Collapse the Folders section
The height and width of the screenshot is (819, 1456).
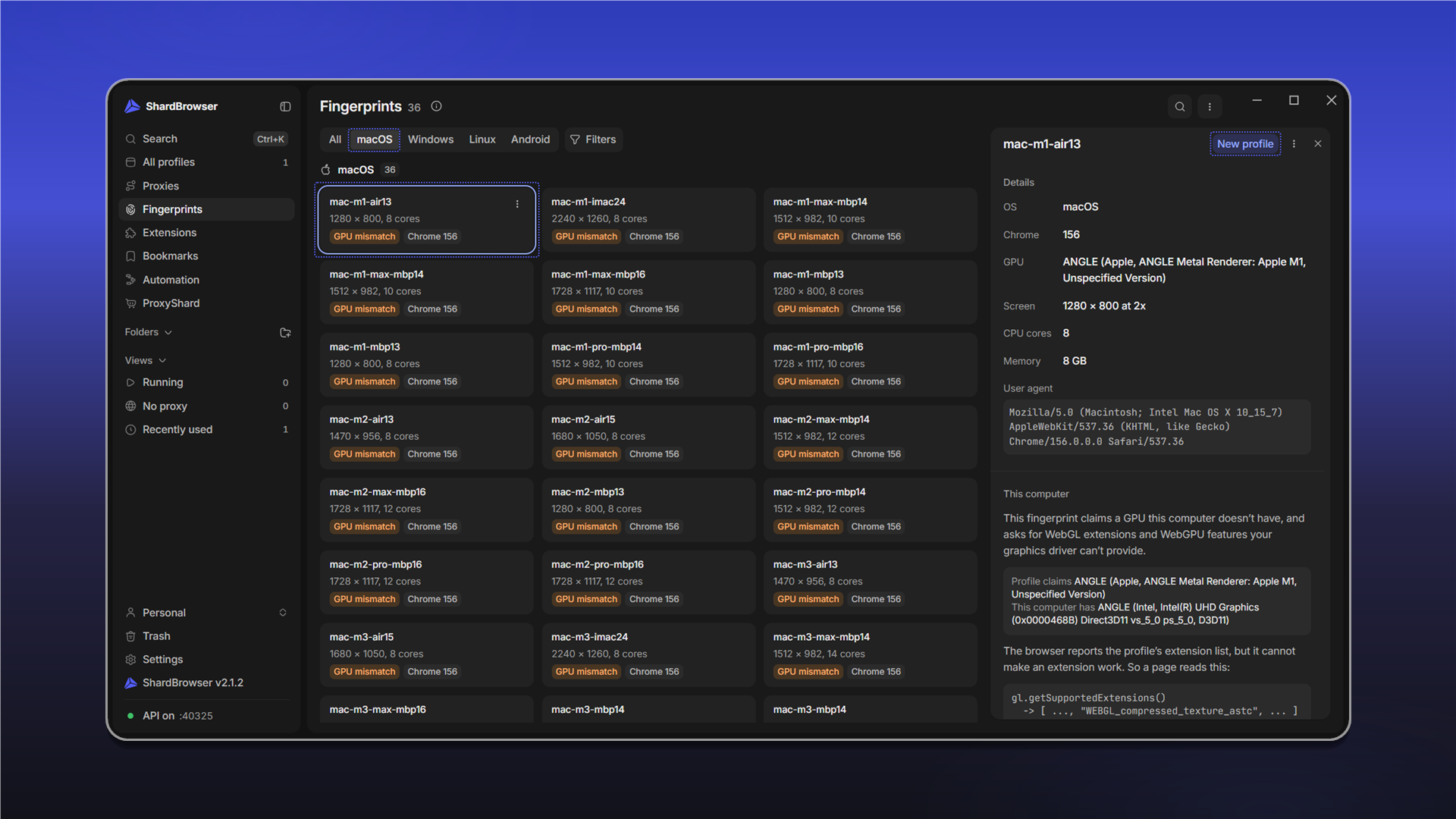tap(149, 332)
